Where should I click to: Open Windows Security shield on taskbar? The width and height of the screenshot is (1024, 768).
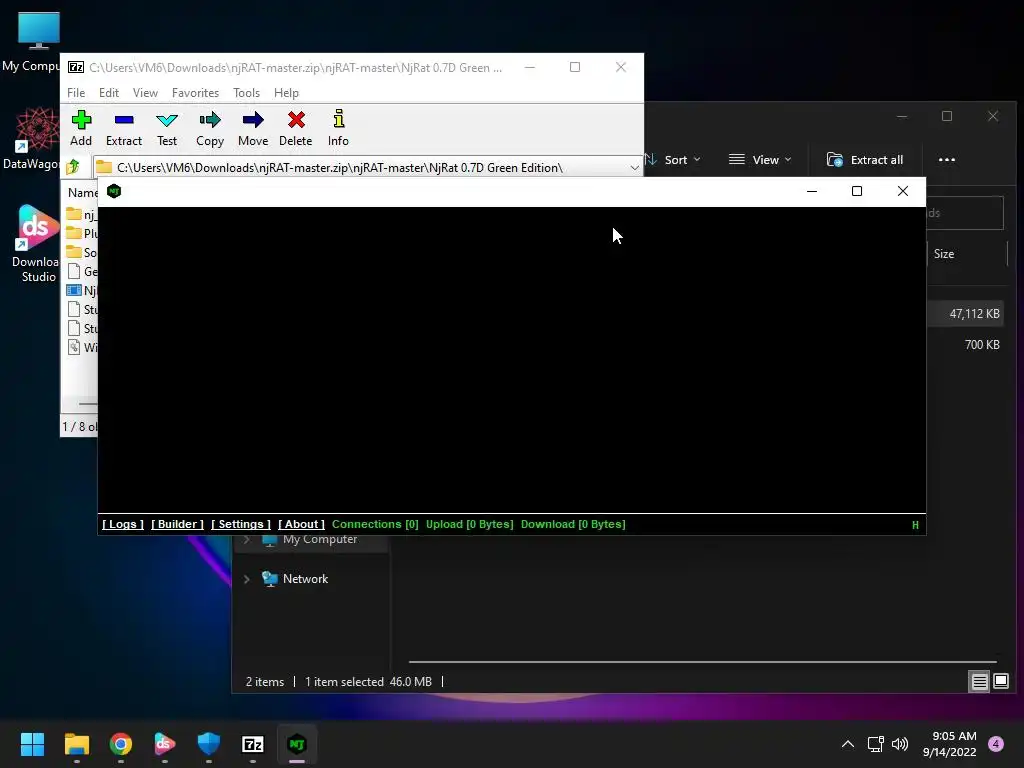pos(209,744)
